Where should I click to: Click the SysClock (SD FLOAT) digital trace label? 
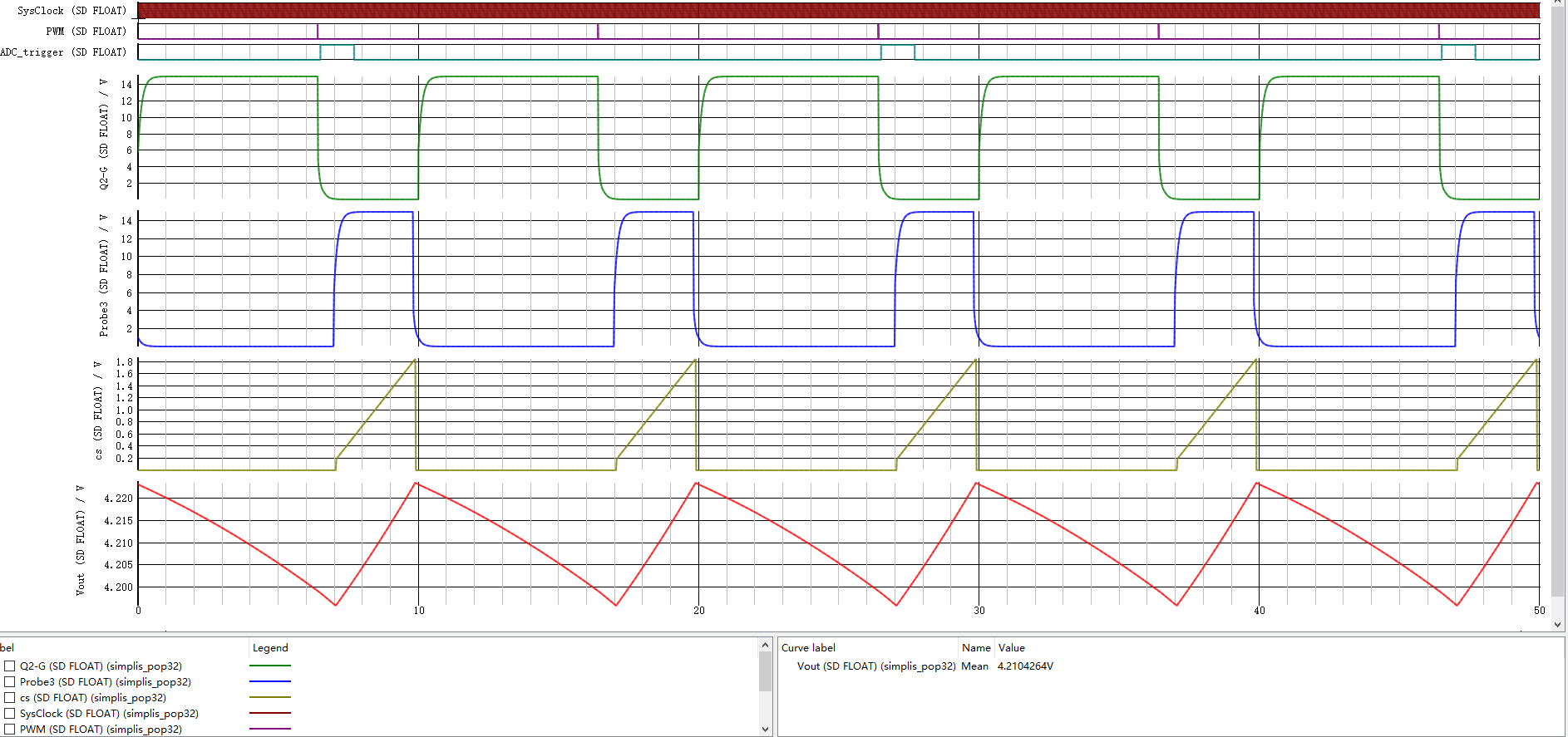[x=72, y=11]
